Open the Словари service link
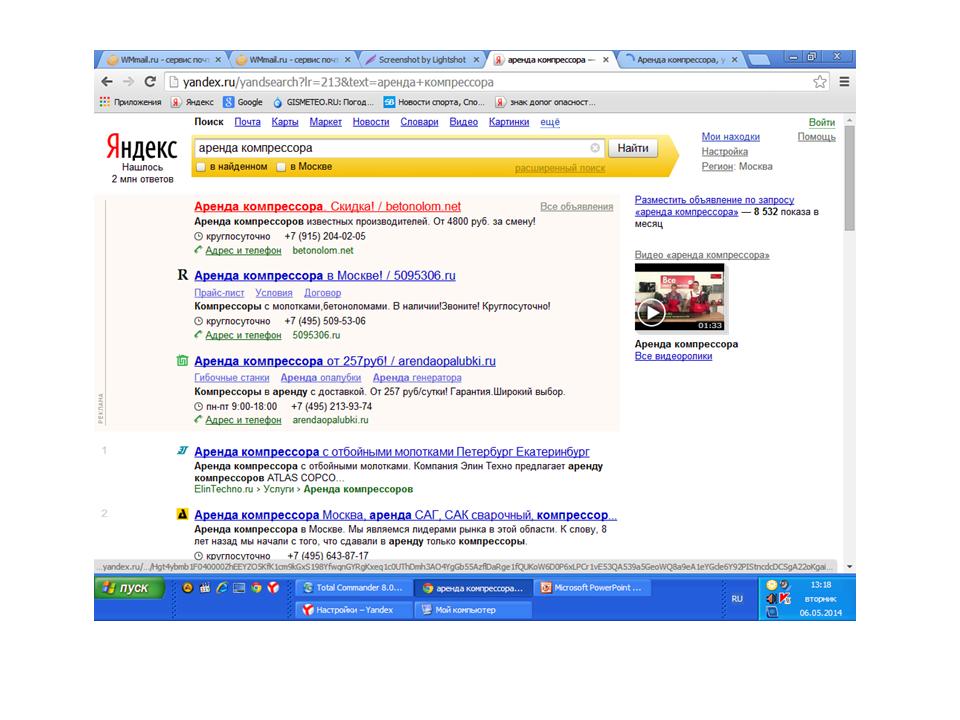The width and height of the screenshot is (960, 720). click(419, 122)
